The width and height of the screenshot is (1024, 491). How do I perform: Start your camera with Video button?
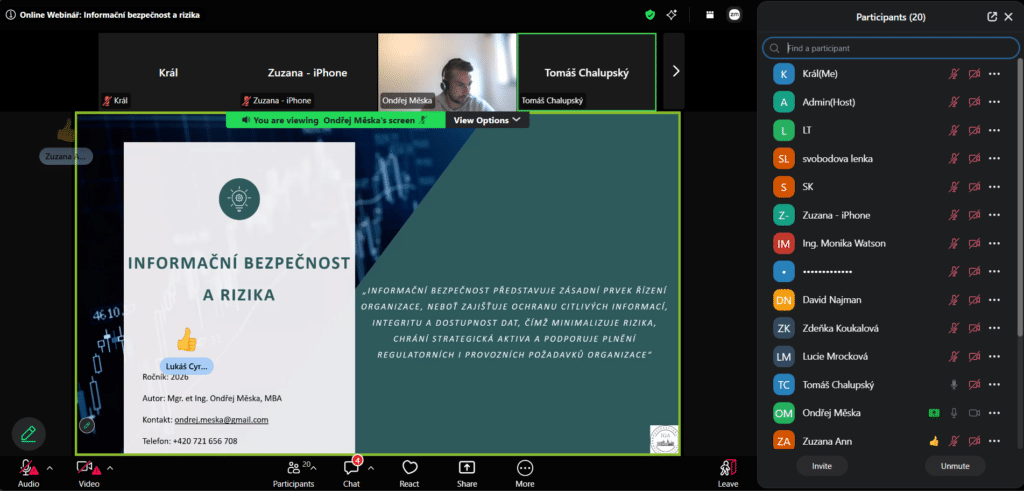pyautogui.click(x=88, y=473)
